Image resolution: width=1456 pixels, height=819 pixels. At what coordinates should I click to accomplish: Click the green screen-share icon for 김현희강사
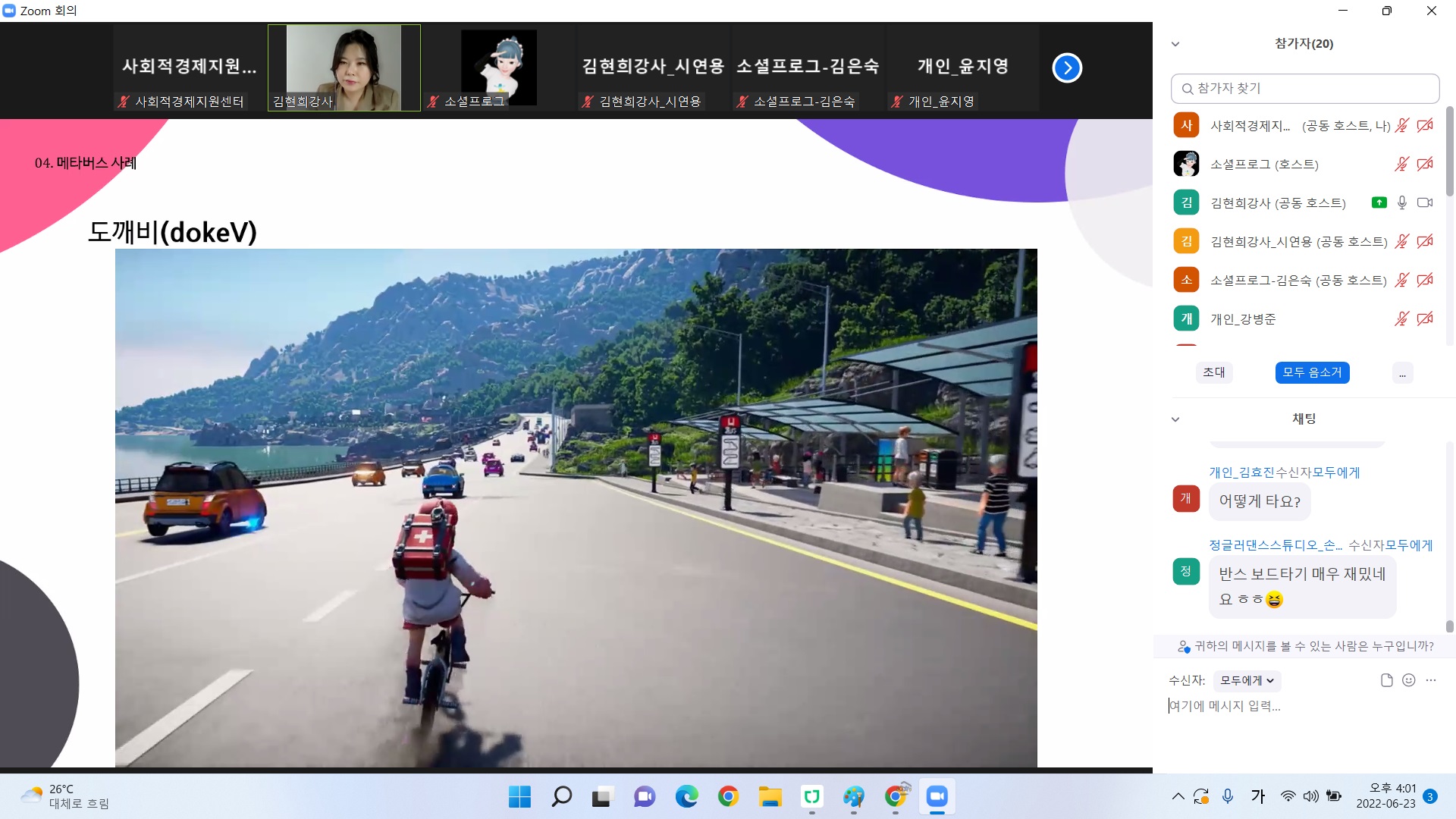click(x=1379, y=202)
